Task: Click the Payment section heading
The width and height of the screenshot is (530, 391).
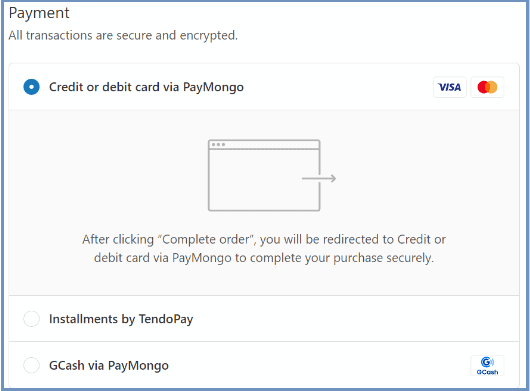Action: pyautogui.click(x=39, y=14)
